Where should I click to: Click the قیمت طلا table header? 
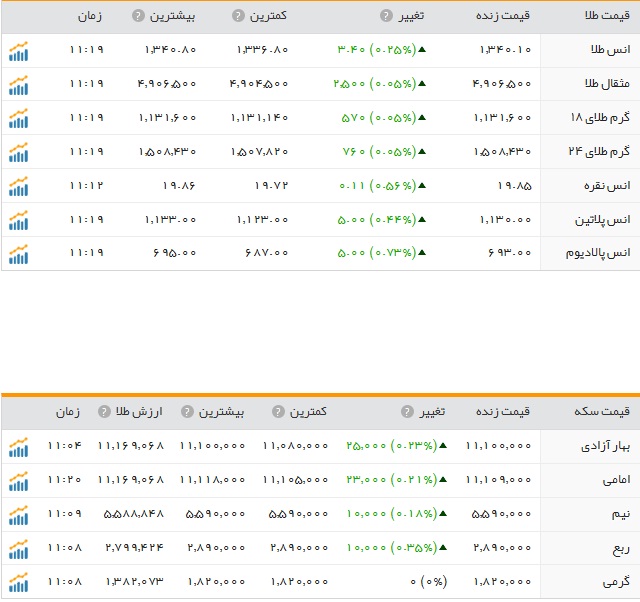tap(607, 16)
